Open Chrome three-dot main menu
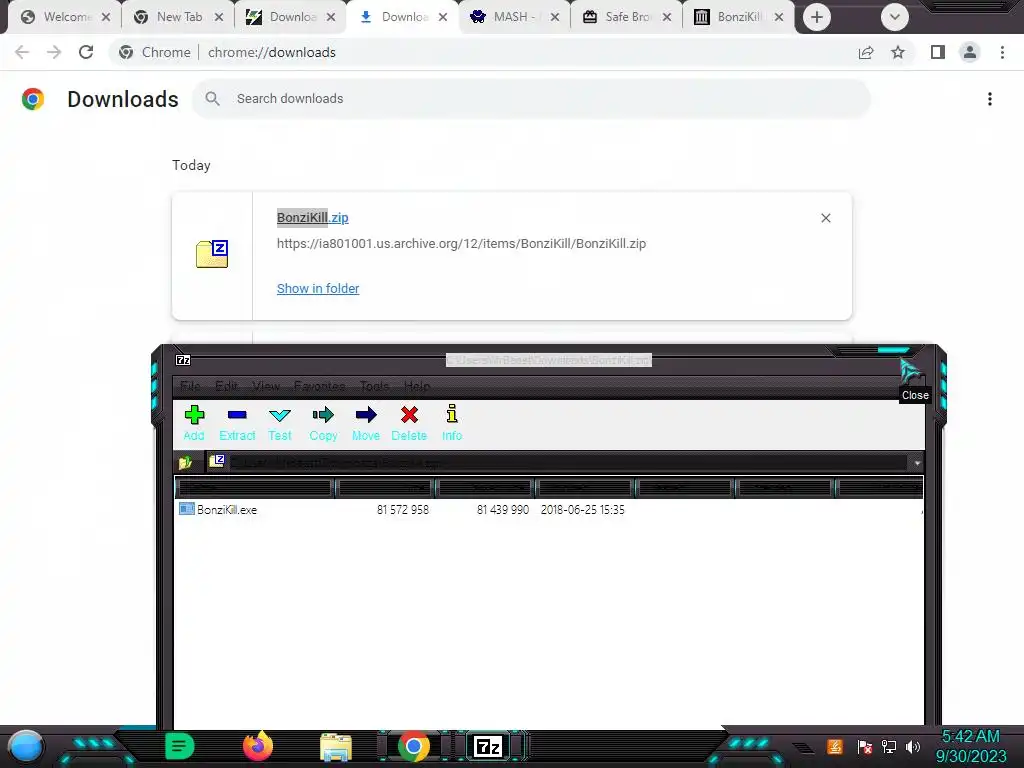The image size is (1024, 768). (1002, 52)
